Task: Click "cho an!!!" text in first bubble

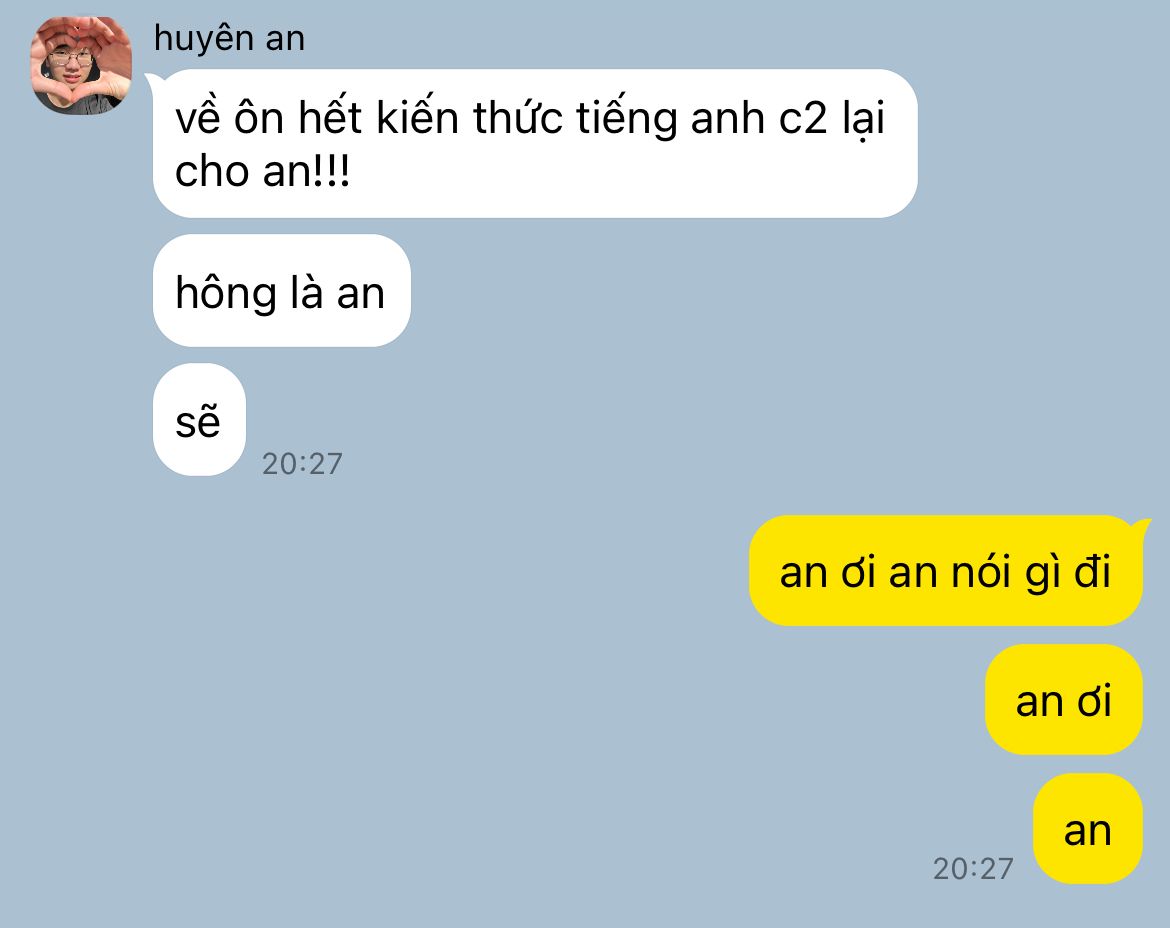Action: pos(262,172)
